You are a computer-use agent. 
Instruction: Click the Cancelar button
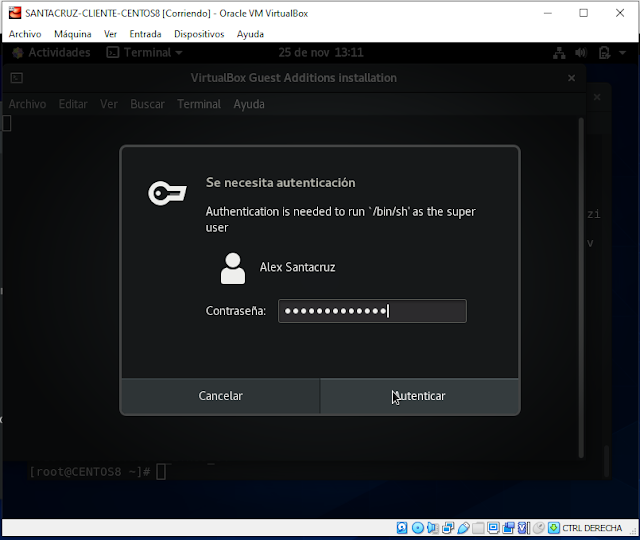point(220,396)
